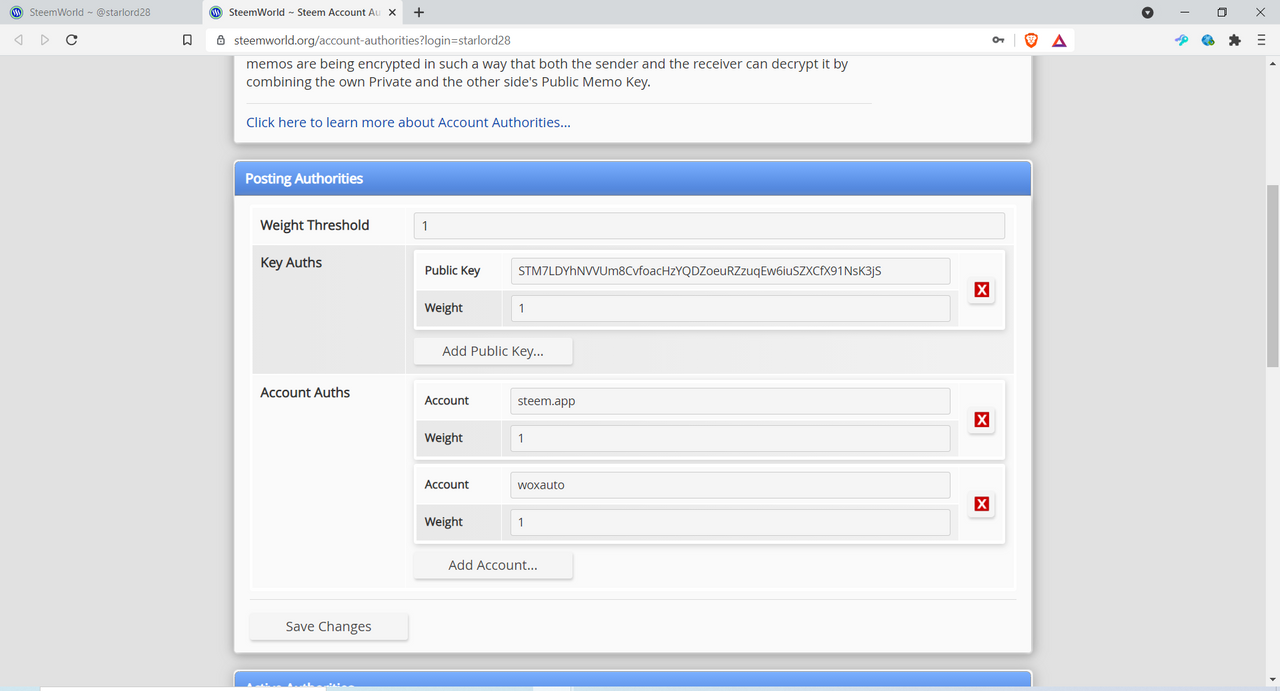Open learn more about Account Authorities link
This screenshot has height=691, width=1280.
(x=408, y=122)
